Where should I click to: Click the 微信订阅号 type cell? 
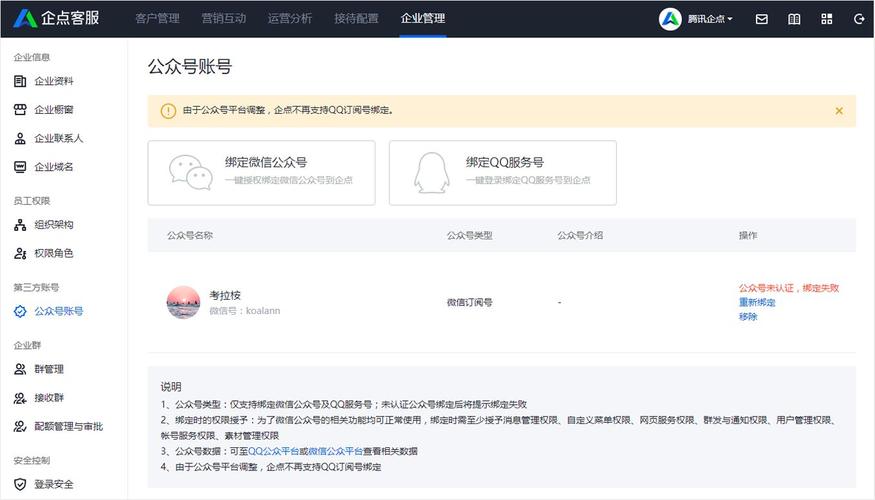[469, 302]
